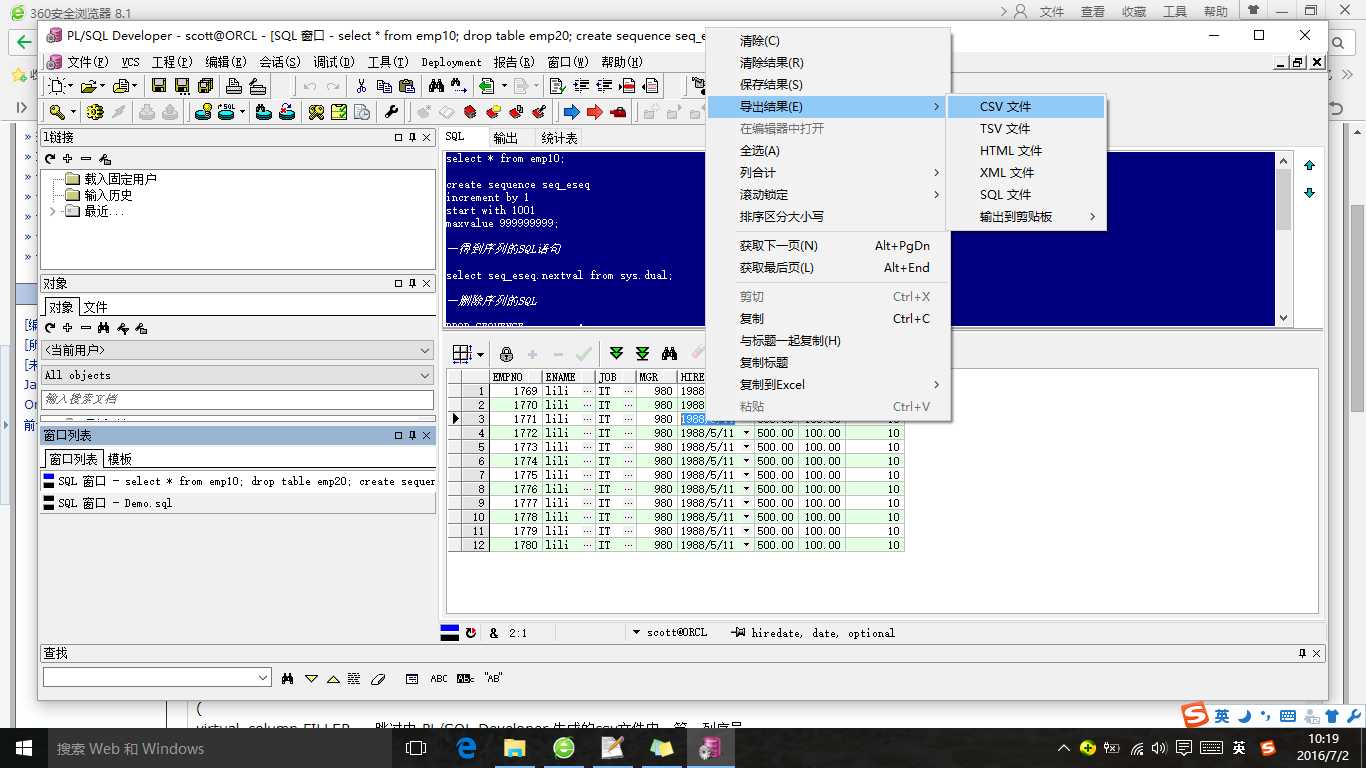1366x768 pixels.
Task: Click the Fetch last page green arrows icon
Action: click(x=643, y=354)
